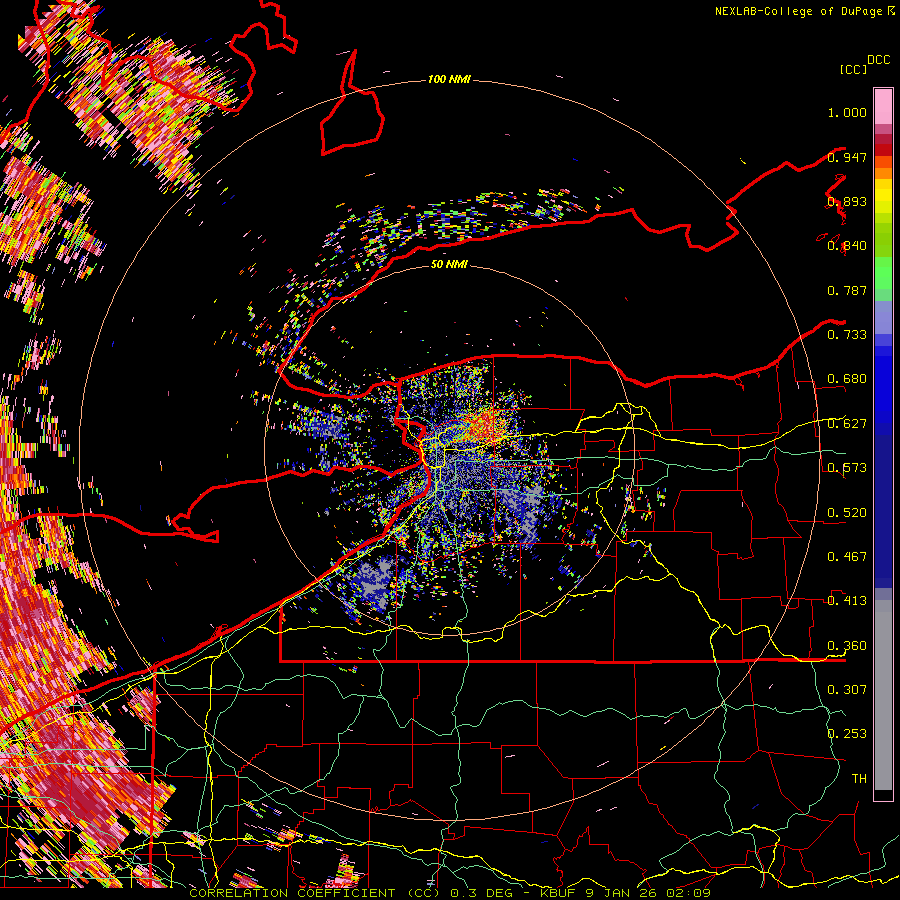
Task: Click the 0.733 color scale value
Action: [847, 335]
